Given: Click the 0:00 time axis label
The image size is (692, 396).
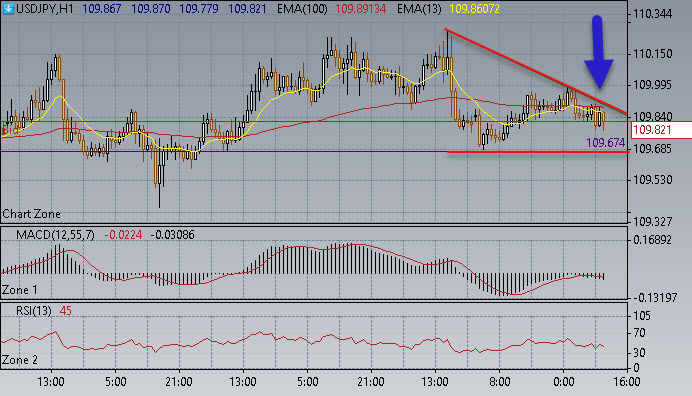Looking at the screenshot, I should (564, 381).
